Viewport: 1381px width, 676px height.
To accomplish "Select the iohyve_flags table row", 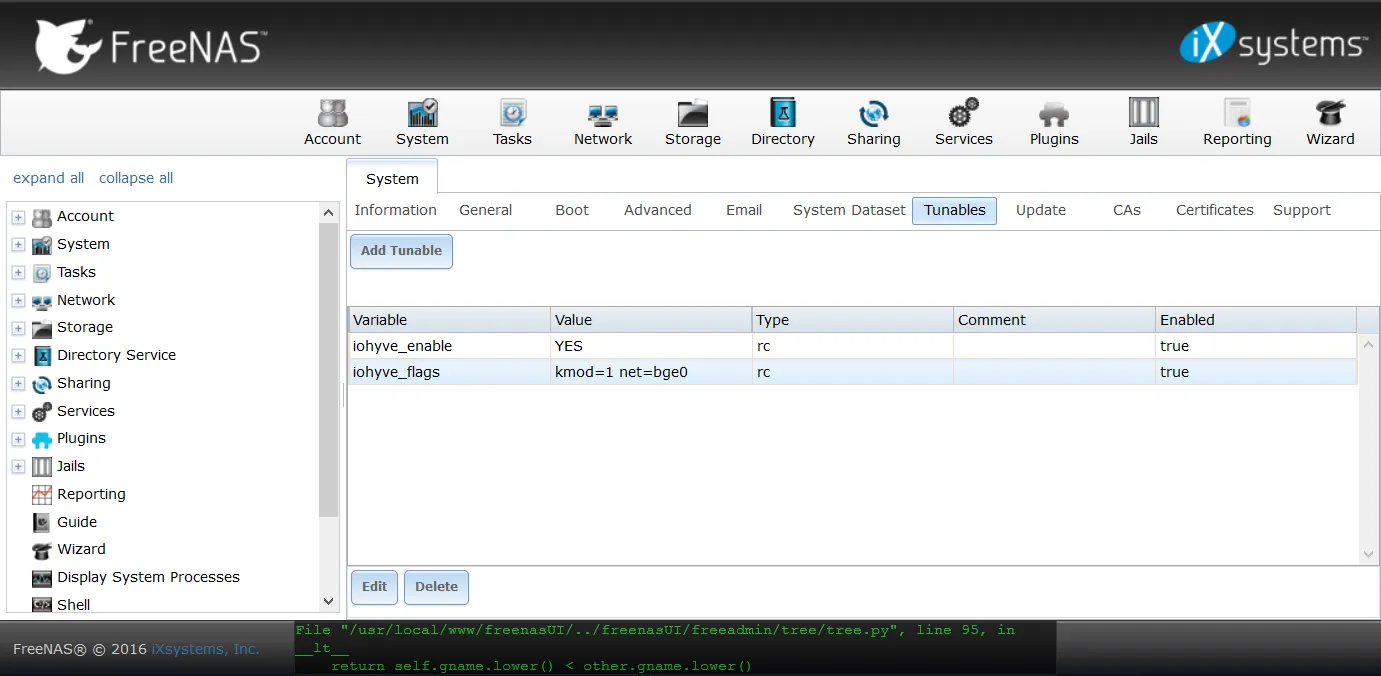I will click(650, 372).
